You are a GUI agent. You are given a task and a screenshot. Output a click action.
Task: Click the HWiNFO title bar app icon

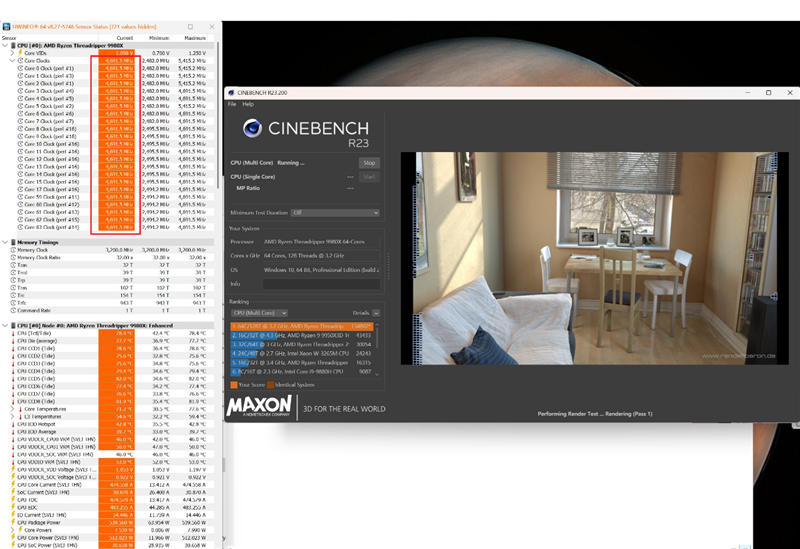(6, 27)
